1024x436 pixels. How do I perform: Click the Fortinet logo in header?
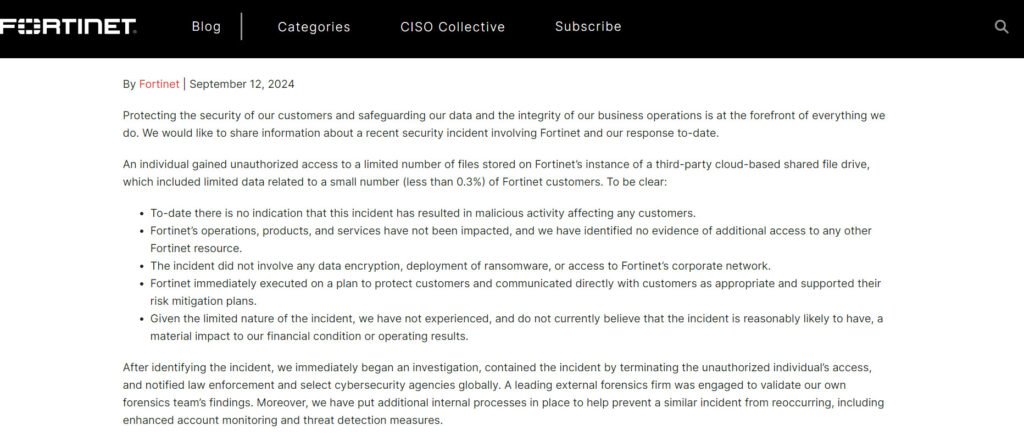click(68, 27)
